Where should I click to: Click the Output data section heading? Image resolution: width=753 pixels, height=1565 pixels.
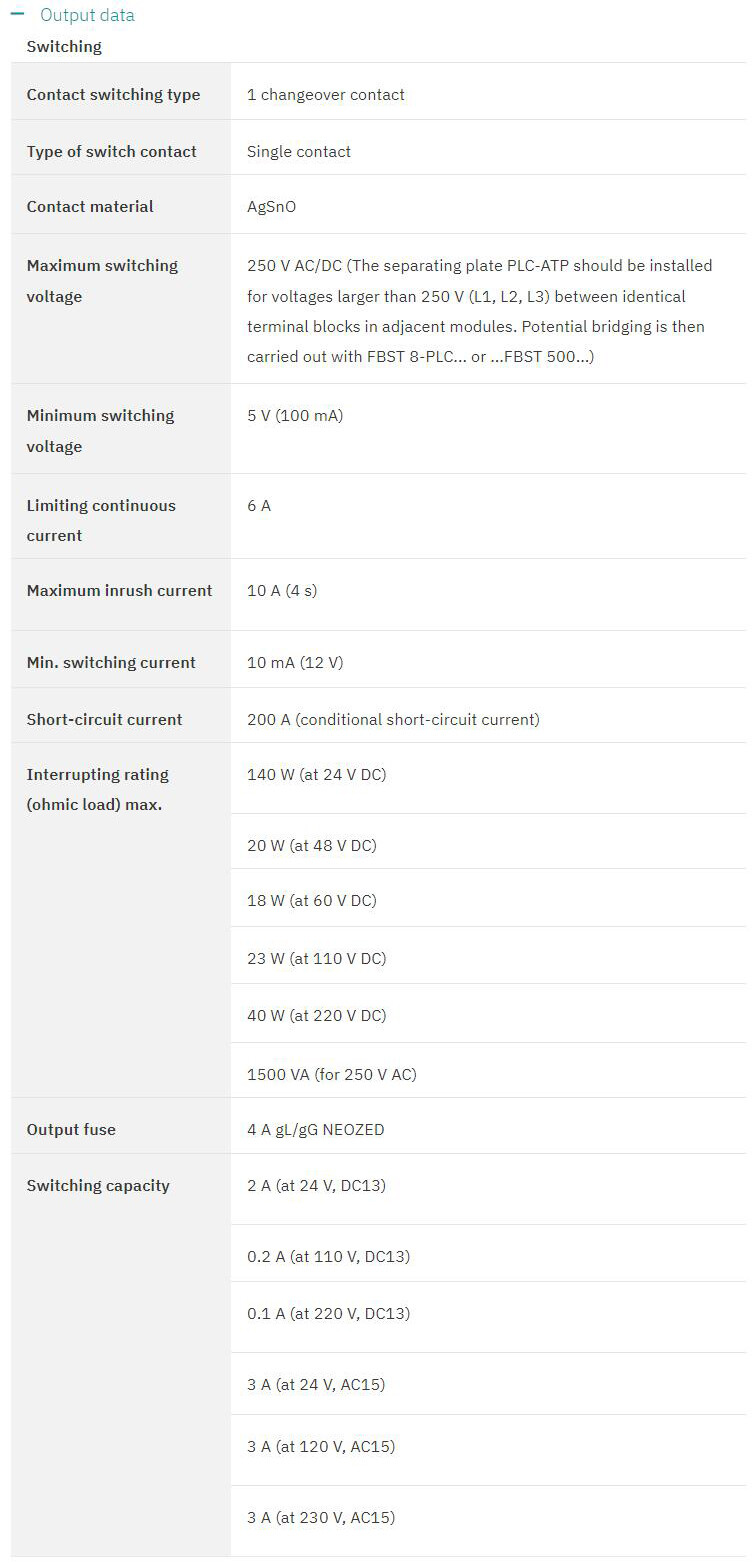(87, 15)
